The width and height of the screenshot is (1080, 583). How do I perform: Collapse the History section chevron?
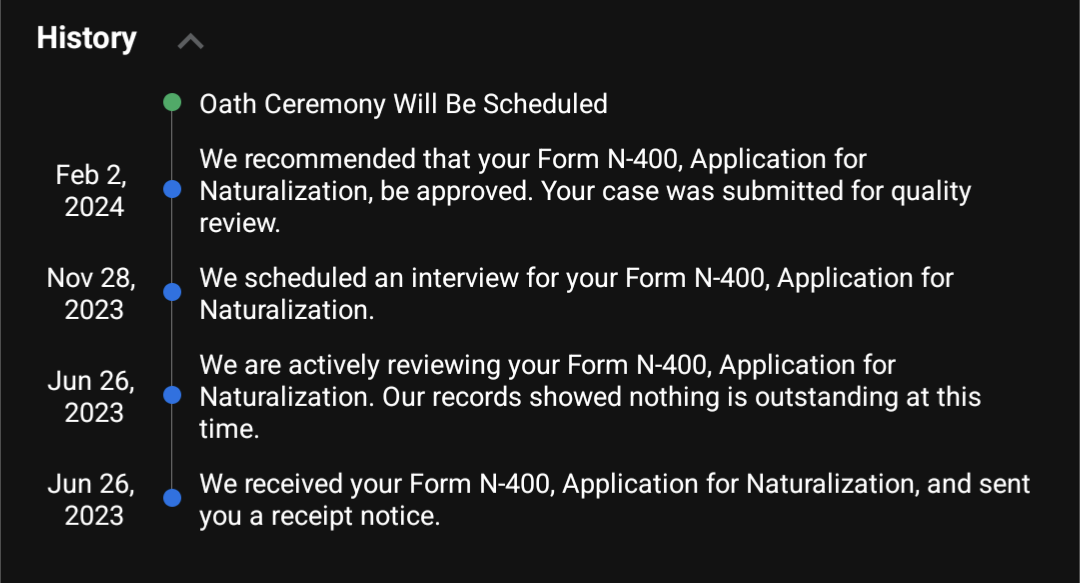pos(191,41)
